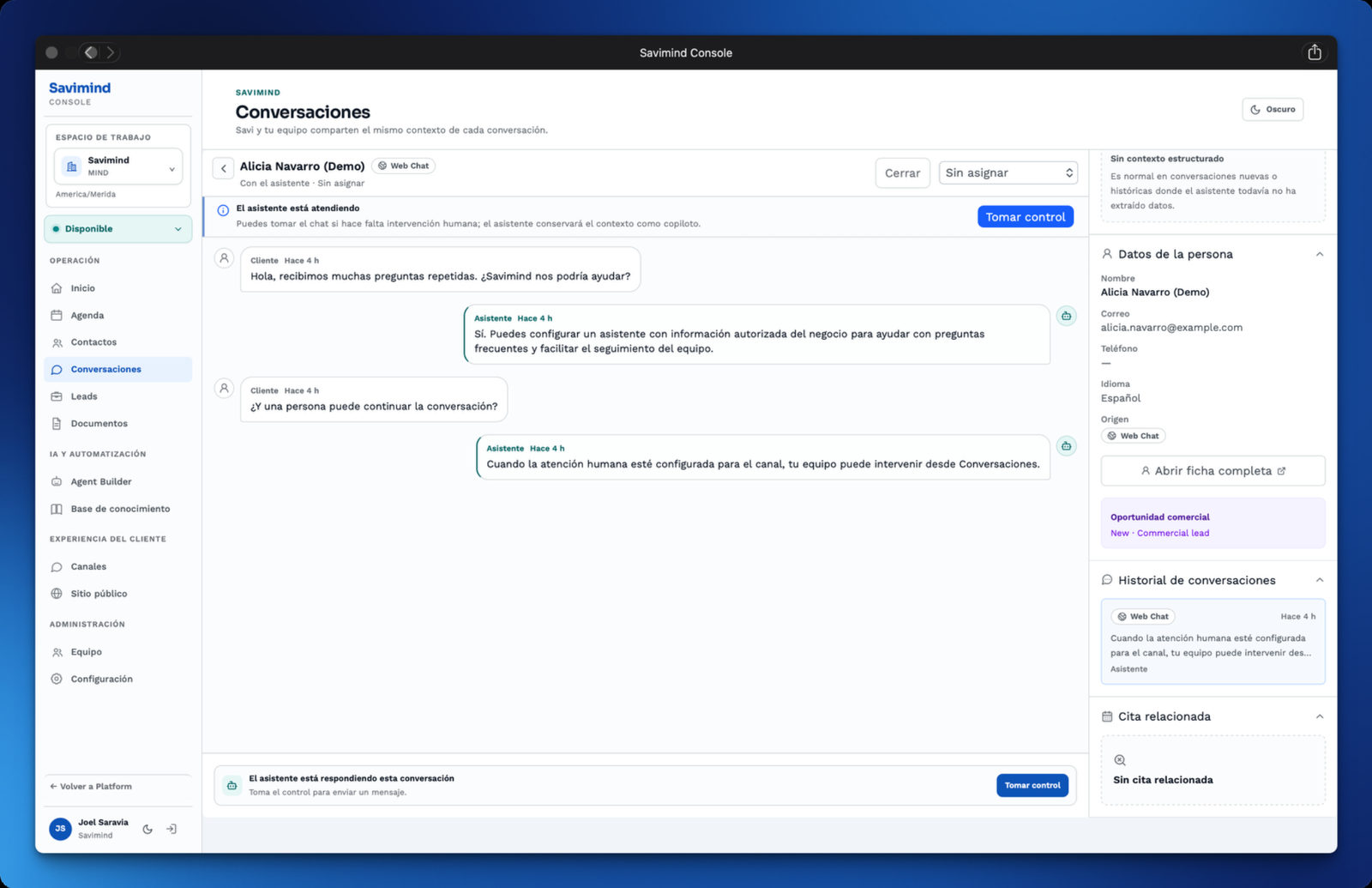Screen dimensions: 1372x888
Task: Click Tomar control in bottom composer bar
Action: pyautogui.click(x=1032, y=785)
